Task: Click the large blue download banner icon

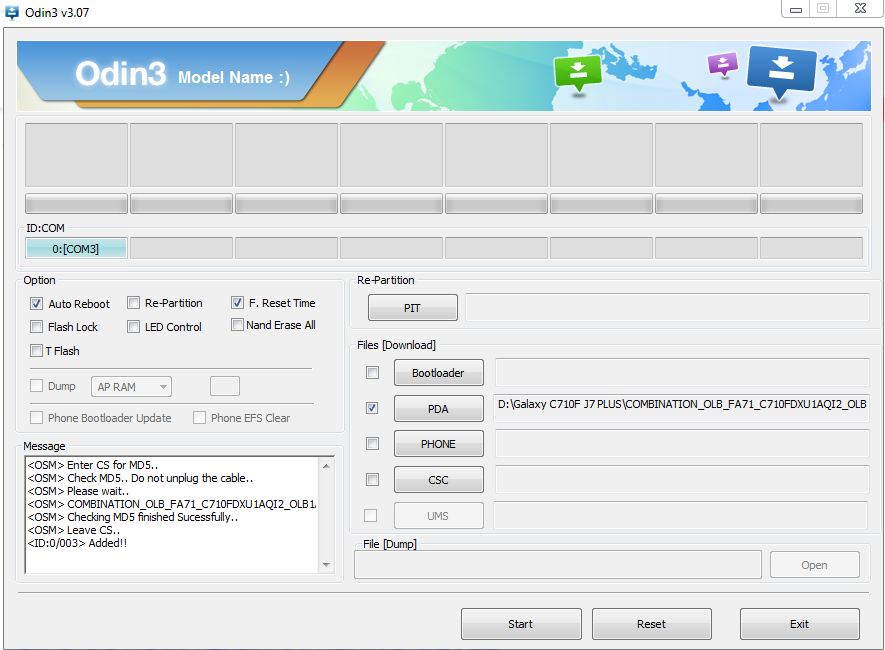Action: (782, 72)
